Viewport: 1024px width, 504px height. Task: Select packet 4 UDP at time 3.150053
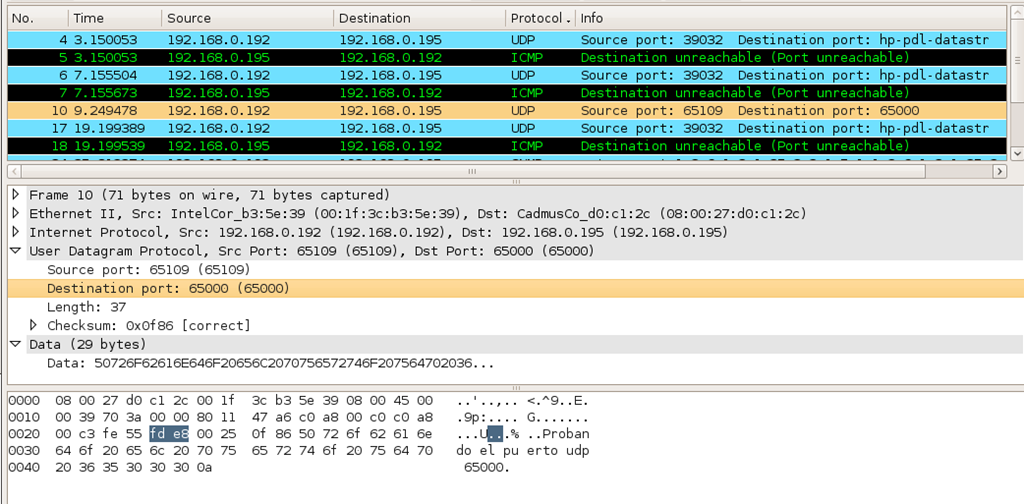[507, 40]
